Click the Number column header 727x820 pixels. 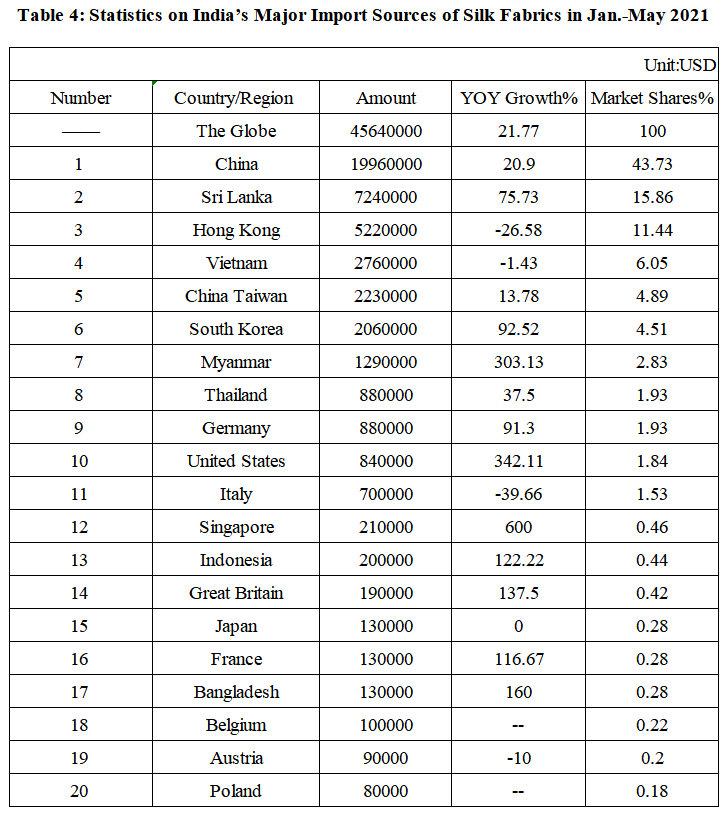[x=81, y=98]
